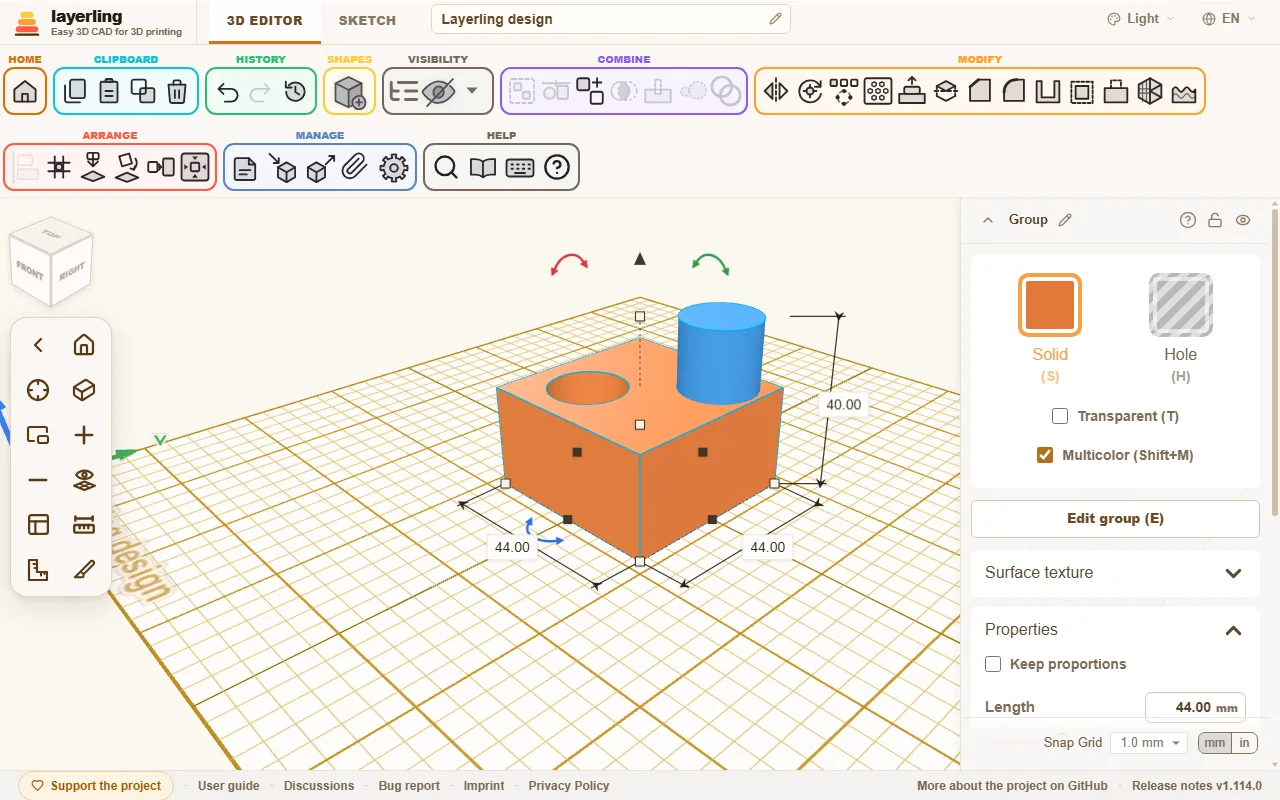The height and width of the screenshot is (800, 1280).
Task: Uncheck the Multicolor (Shift+M) checkbox
Action: coord(1045,455)
